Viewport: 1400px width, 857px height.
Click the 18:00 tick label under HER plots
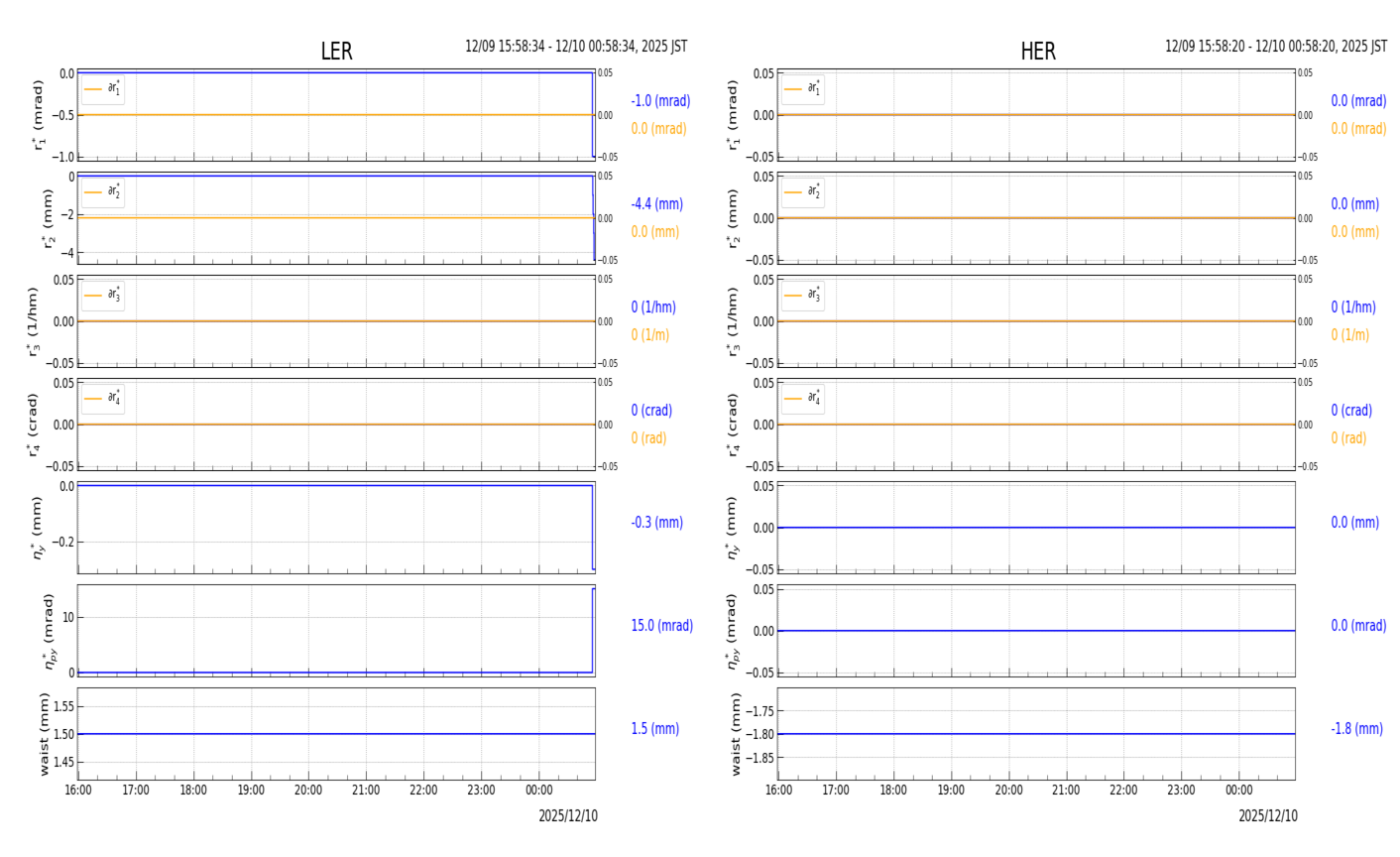(893, 791)
